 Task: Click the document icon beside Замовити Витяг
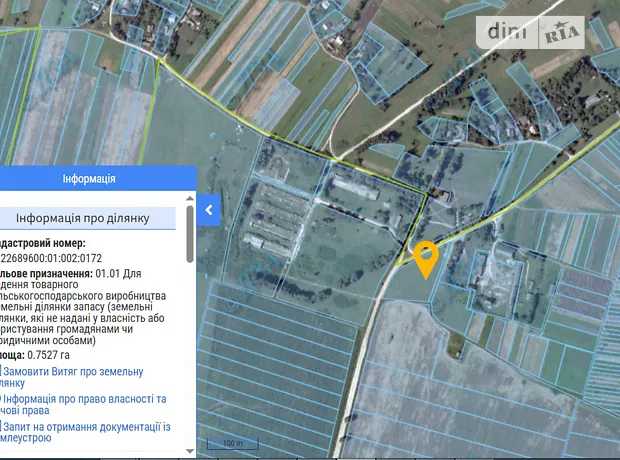(2, 371)
